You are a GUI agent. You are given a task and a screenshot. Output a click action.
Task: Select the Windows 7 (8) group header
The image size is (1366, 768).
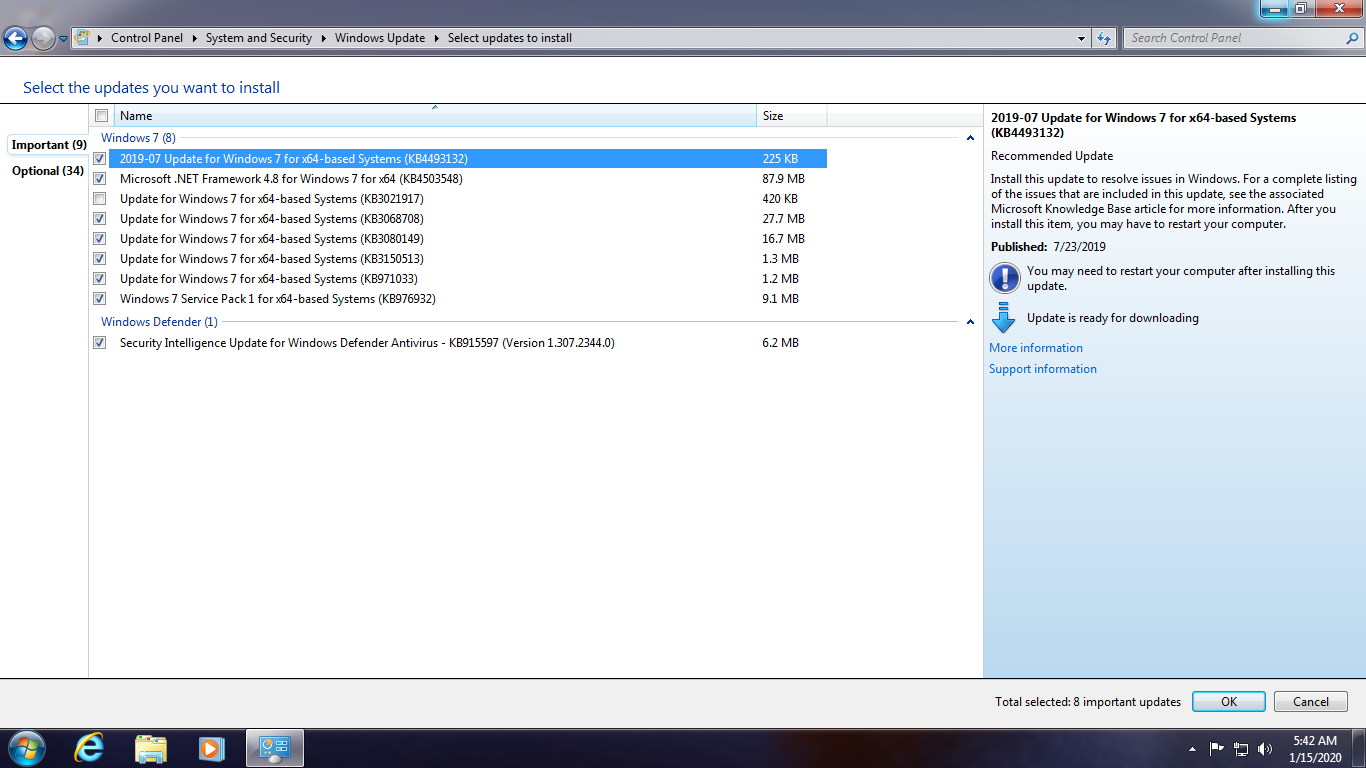point(138,138)
